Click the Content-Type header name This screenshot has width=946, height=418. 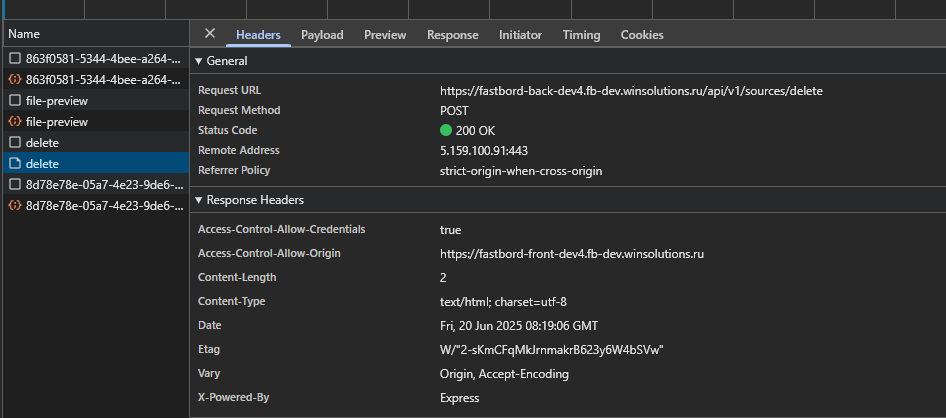pos(231,301)
